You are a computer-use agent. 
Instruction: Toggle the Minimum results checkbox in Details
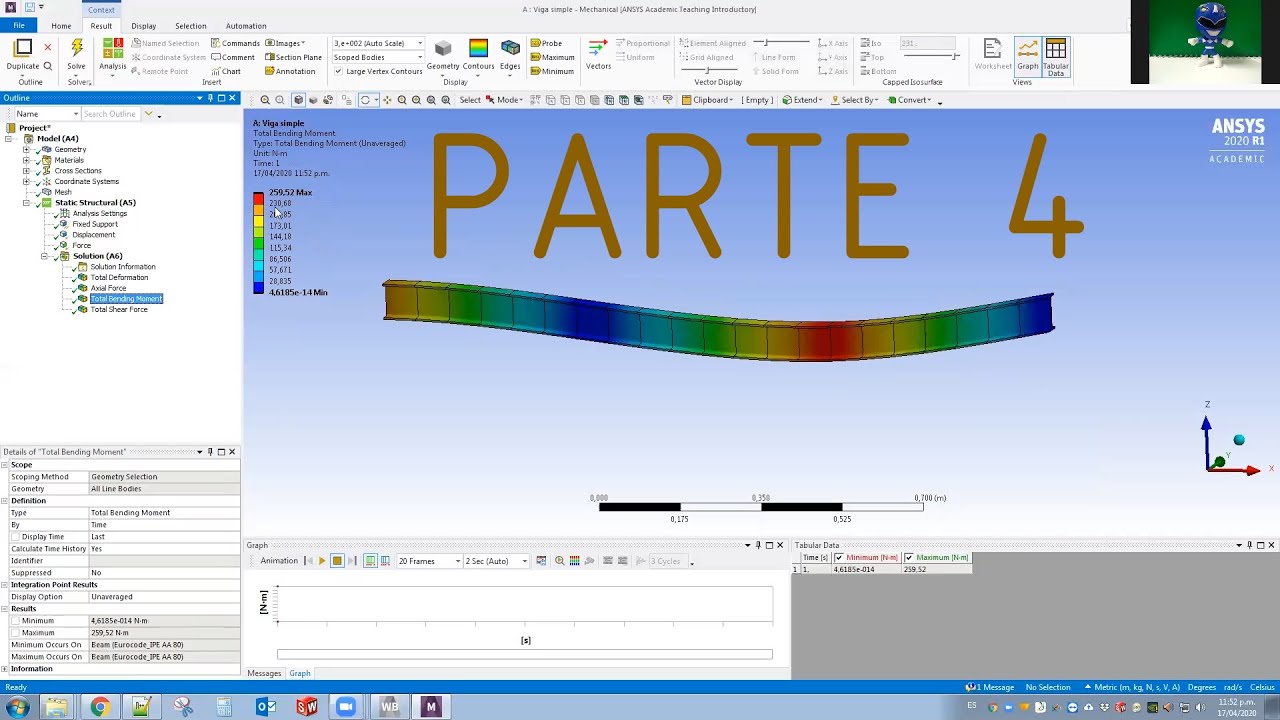pyautogui.click(x=15, y=621)
